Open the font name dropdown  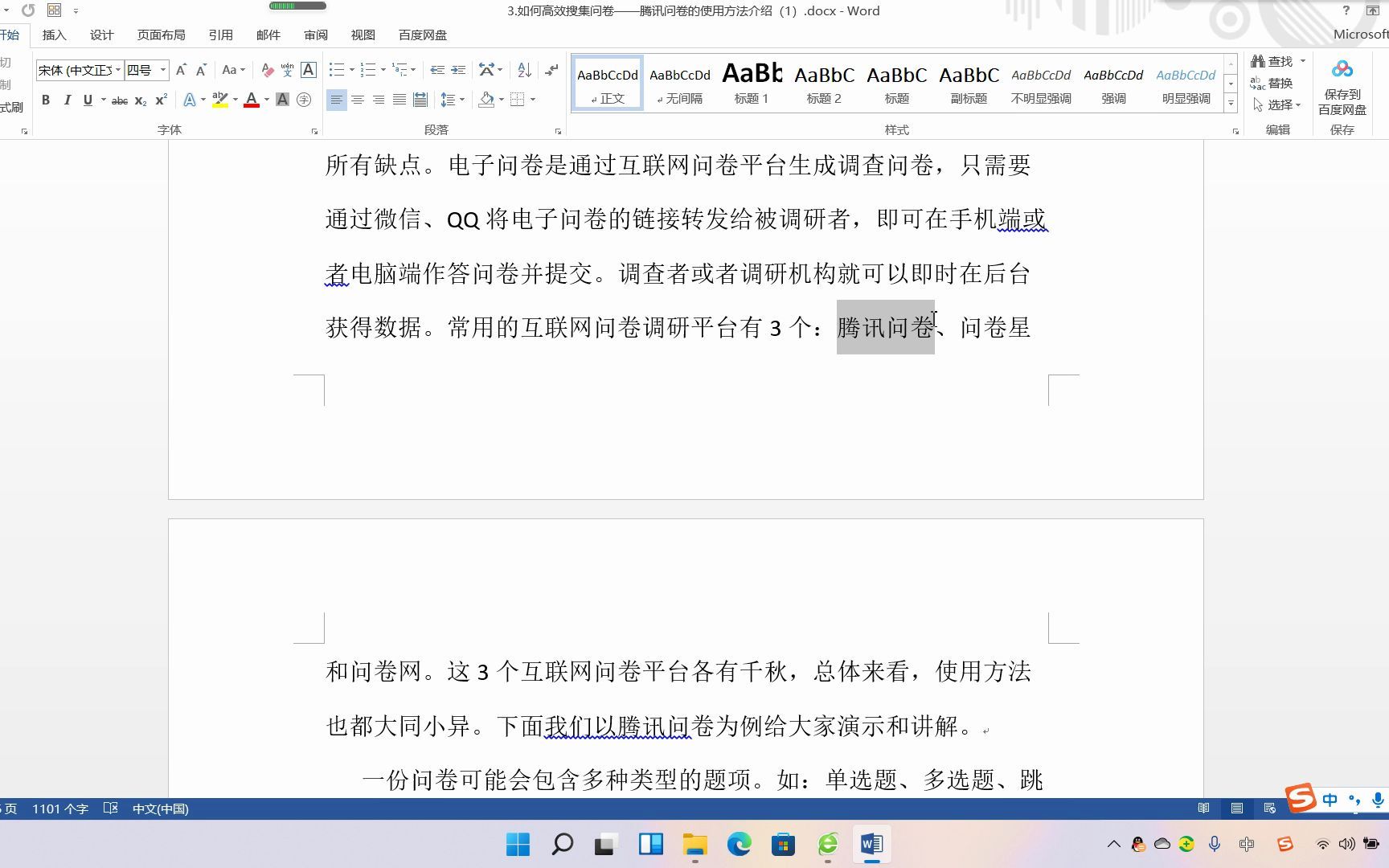point(118,70)
